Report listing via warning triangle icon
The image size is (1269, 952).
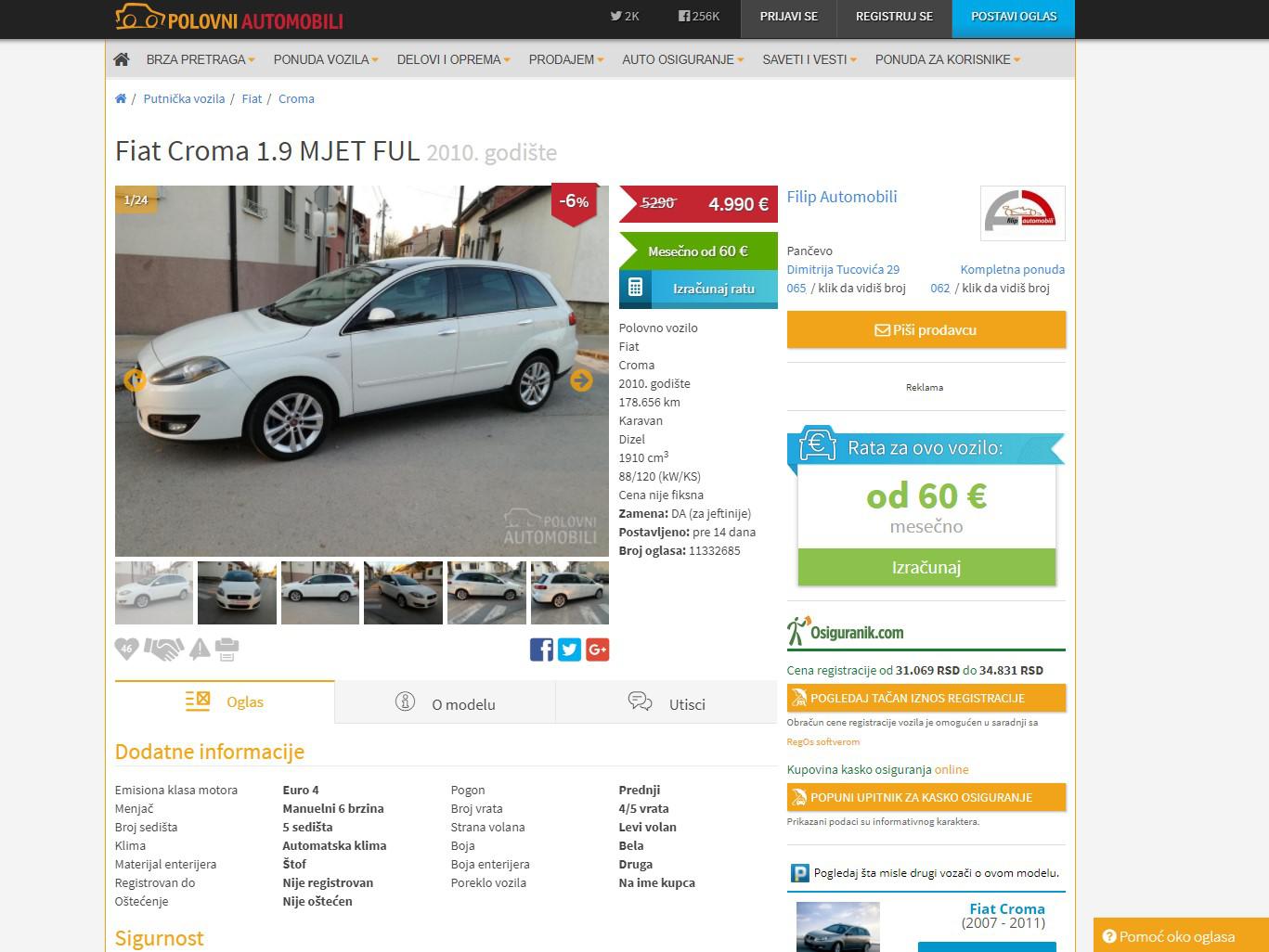200,650
